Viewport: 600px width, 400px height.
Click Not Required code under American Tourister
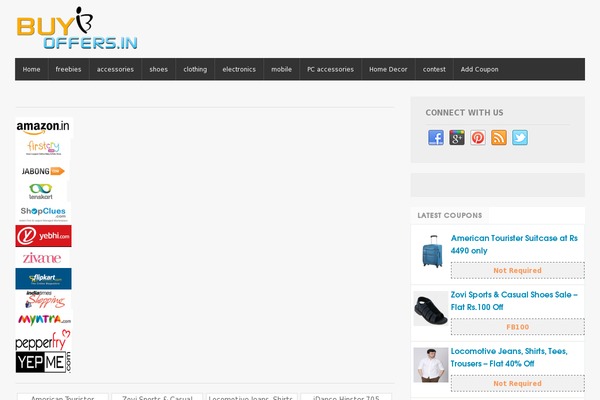click(x=517, y=271)
